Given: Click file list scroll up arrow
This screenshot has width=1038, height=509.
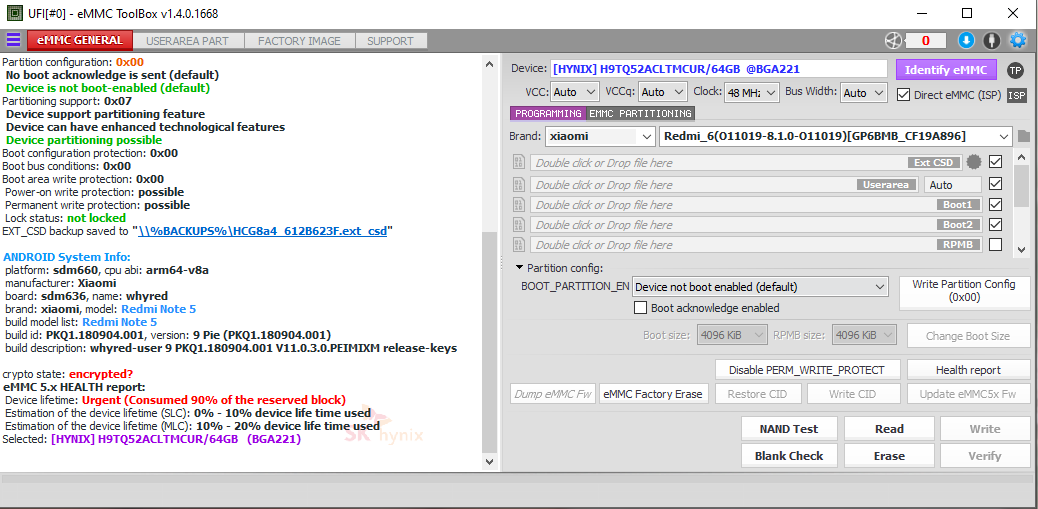Looking at the screenshot, I should (x=1021, y=158).
